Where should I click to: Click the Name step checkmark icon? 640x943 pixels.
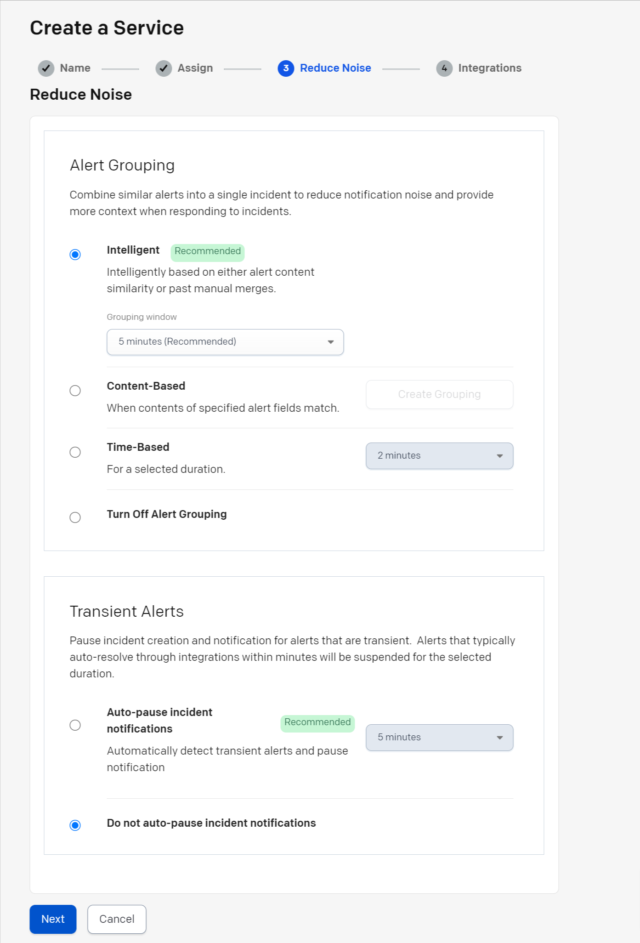(47, 68)
